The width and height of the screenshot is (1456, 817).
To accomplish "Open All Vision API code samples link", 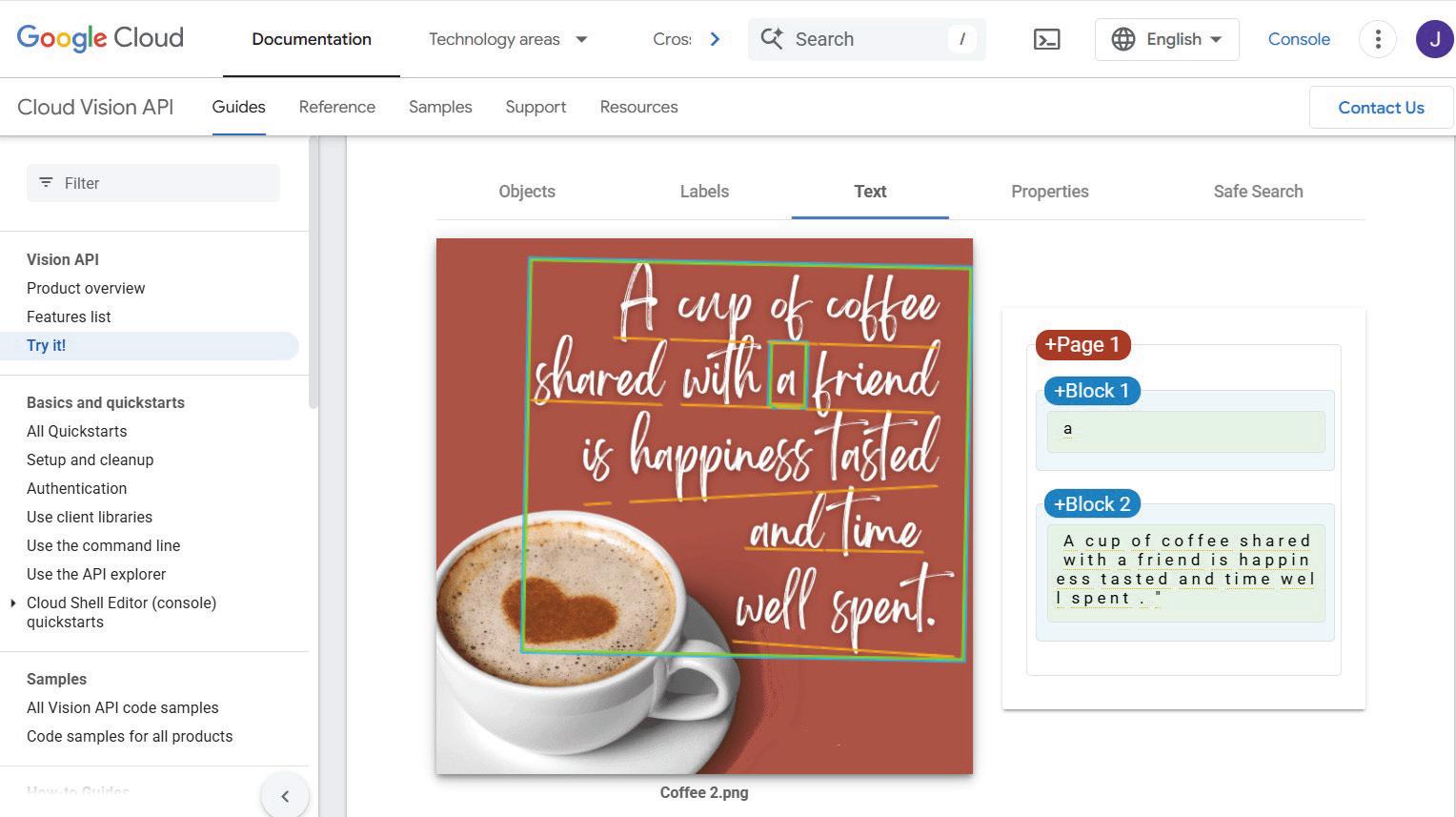I will point(123,707).
